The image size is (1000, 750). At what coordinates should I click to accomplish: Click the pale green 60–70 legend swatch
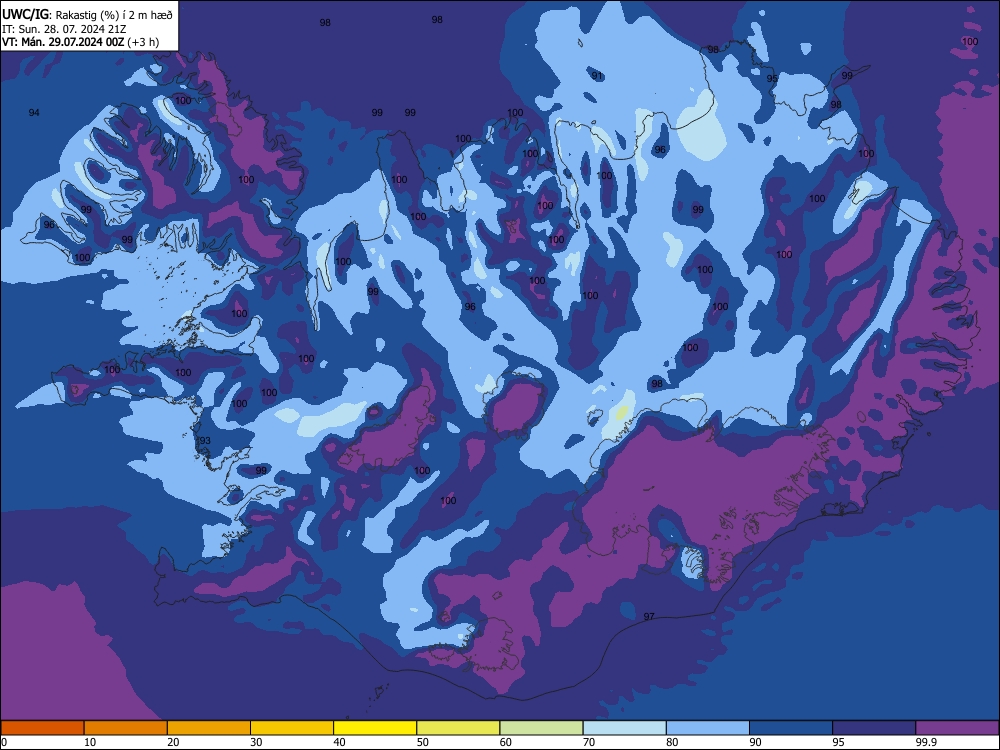pyautogui.click(x=541, y=728)
